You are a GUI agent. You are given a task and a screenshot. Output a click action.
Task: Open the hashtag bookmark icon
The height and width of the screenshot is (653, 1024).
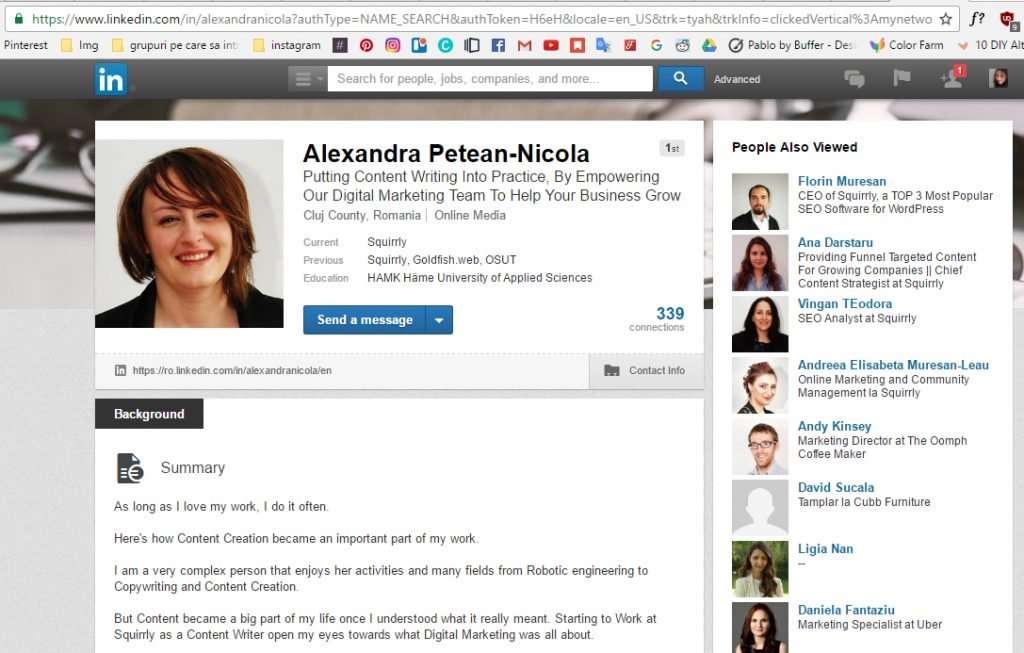[340, 45]
